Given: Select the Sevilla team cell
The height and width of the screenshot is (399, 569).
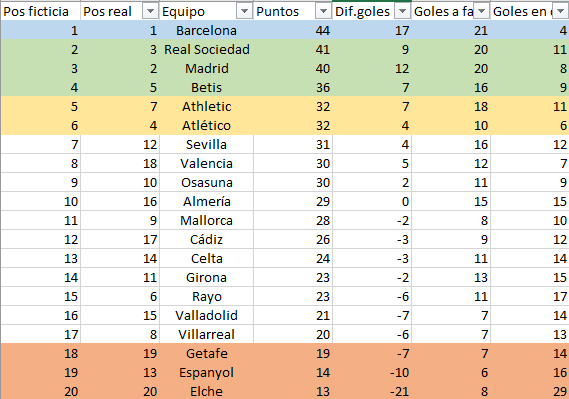Looking at the screenshot, I should 206,144.
